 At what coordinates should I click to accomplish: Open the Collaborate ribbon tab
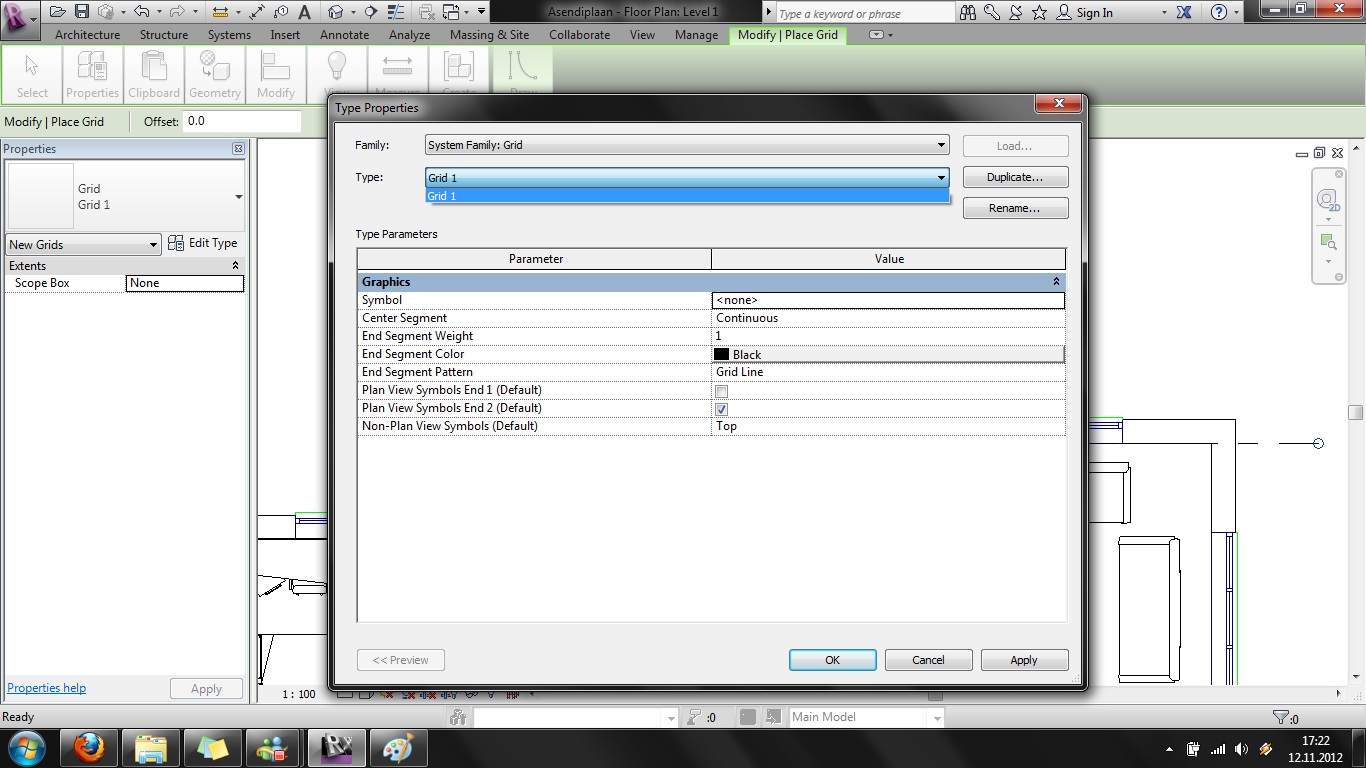(x=580, y=35)
